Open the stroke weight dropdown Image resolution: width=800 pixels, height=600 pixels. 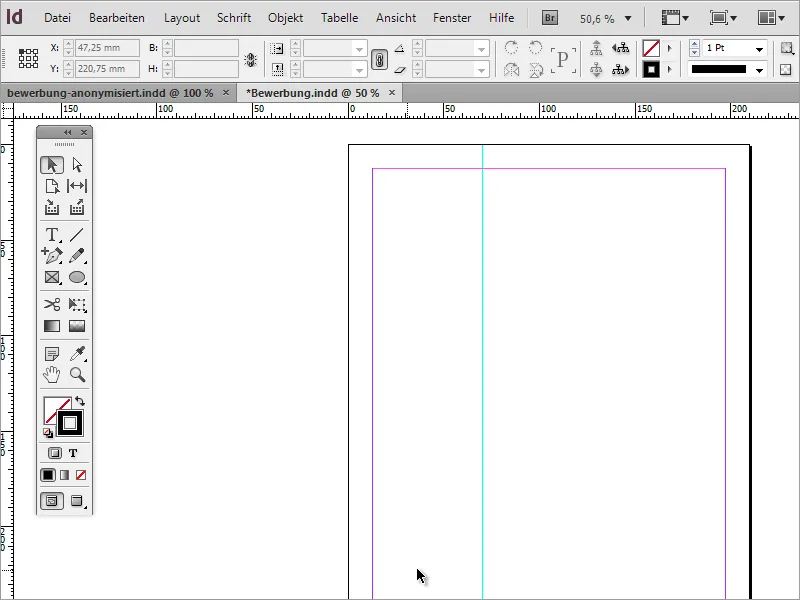[759, 48]
